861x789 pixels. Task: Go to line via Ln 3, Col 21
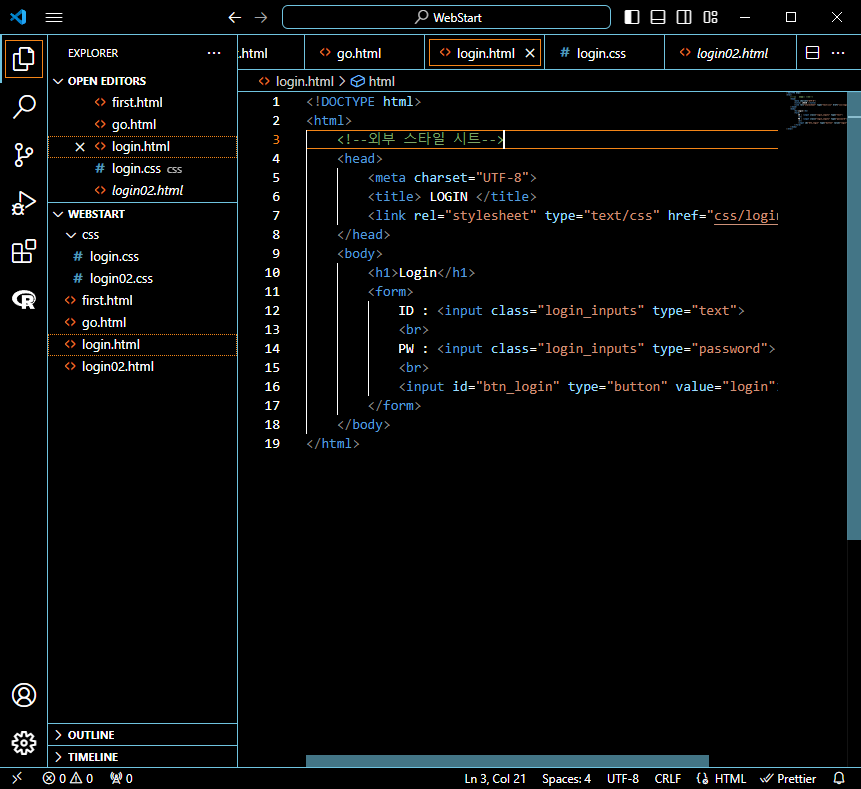[495, 778]
